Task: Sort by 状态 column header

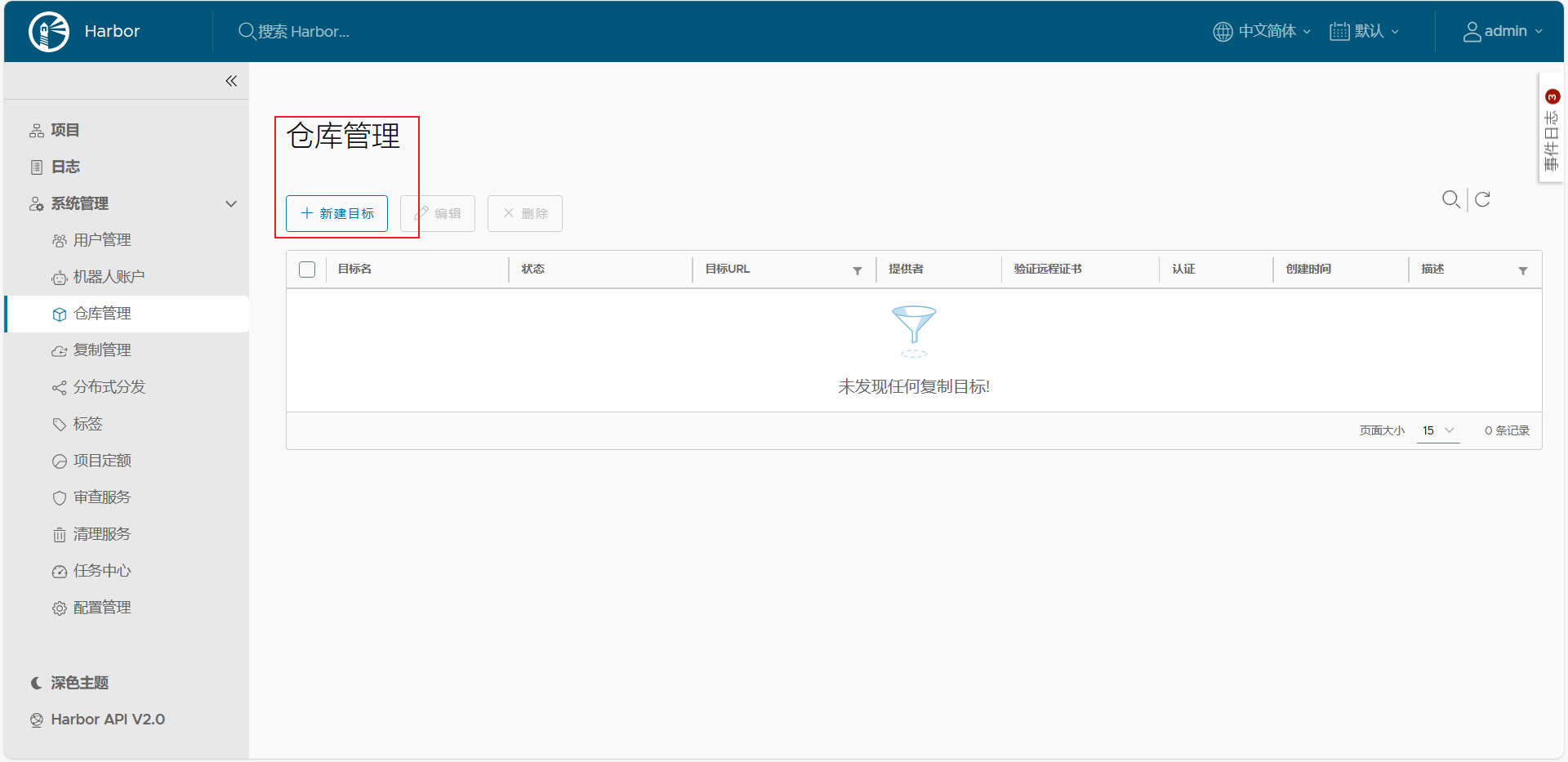Action: pos(532,270)
